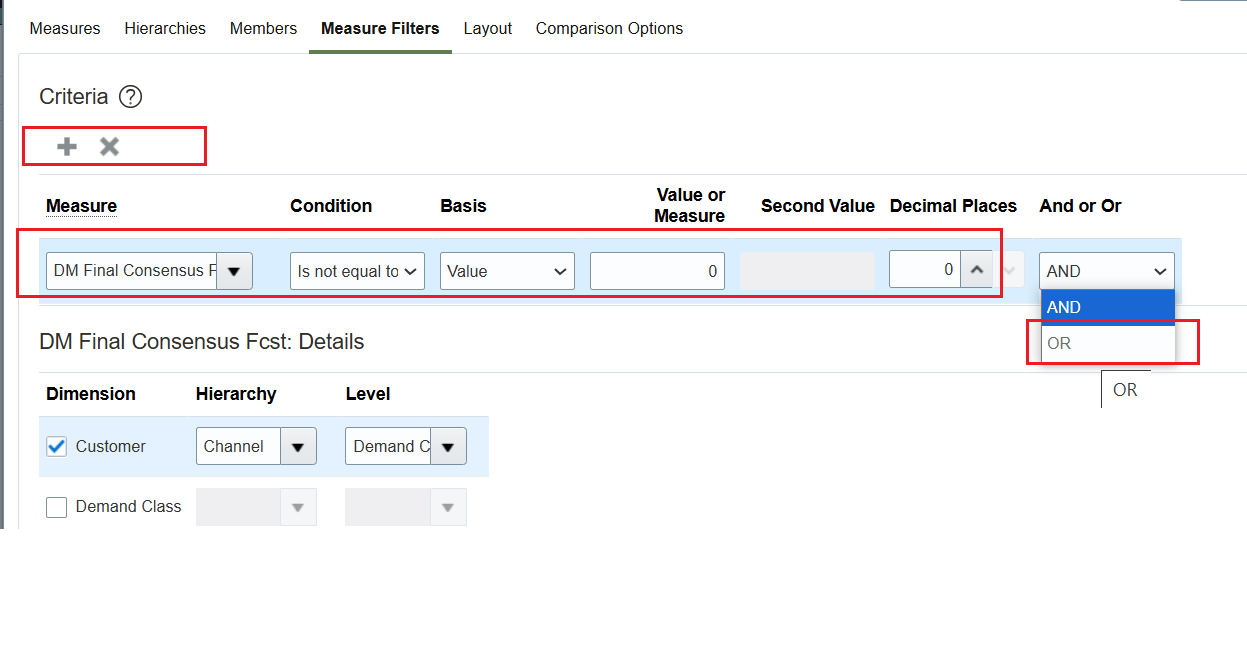1247x648 pixels.
Task: Open the Members section
Action: (263, 28)
